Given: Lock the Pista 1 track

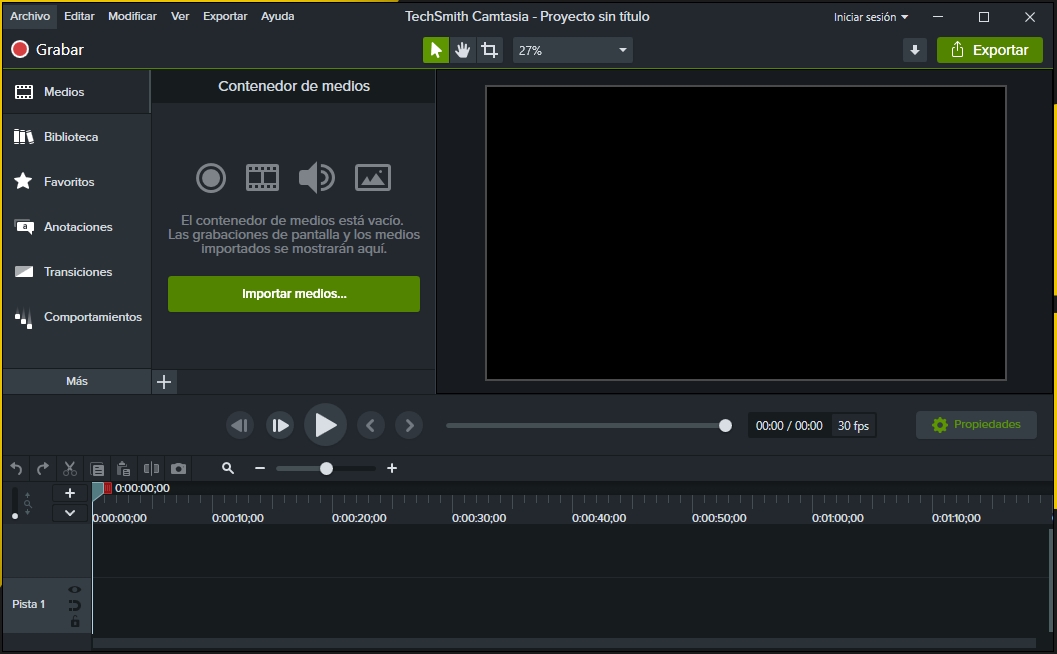Looking at the screenshot, I should point(74,621).
